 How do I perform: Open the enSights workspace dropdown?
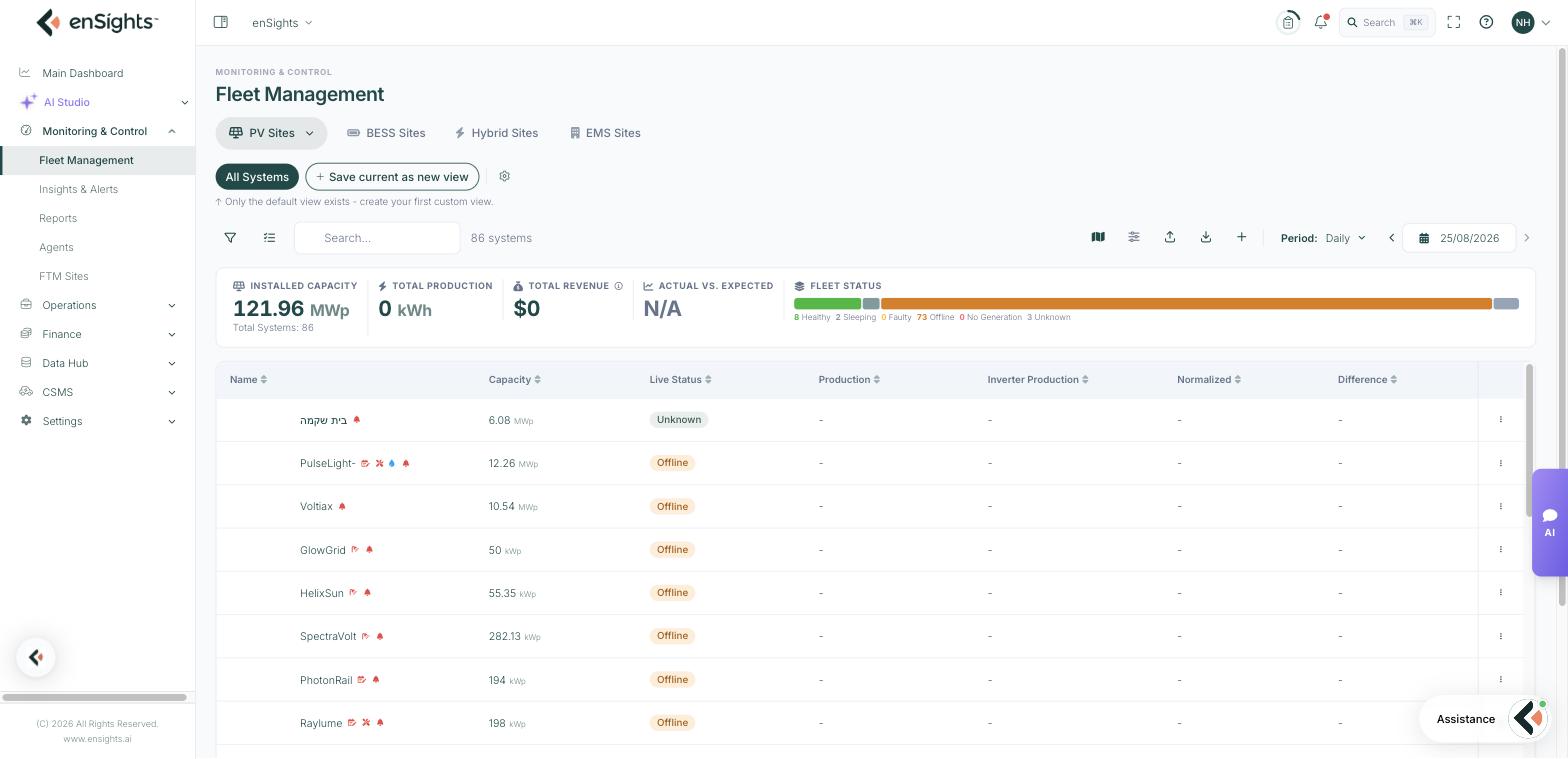point(282,22)
